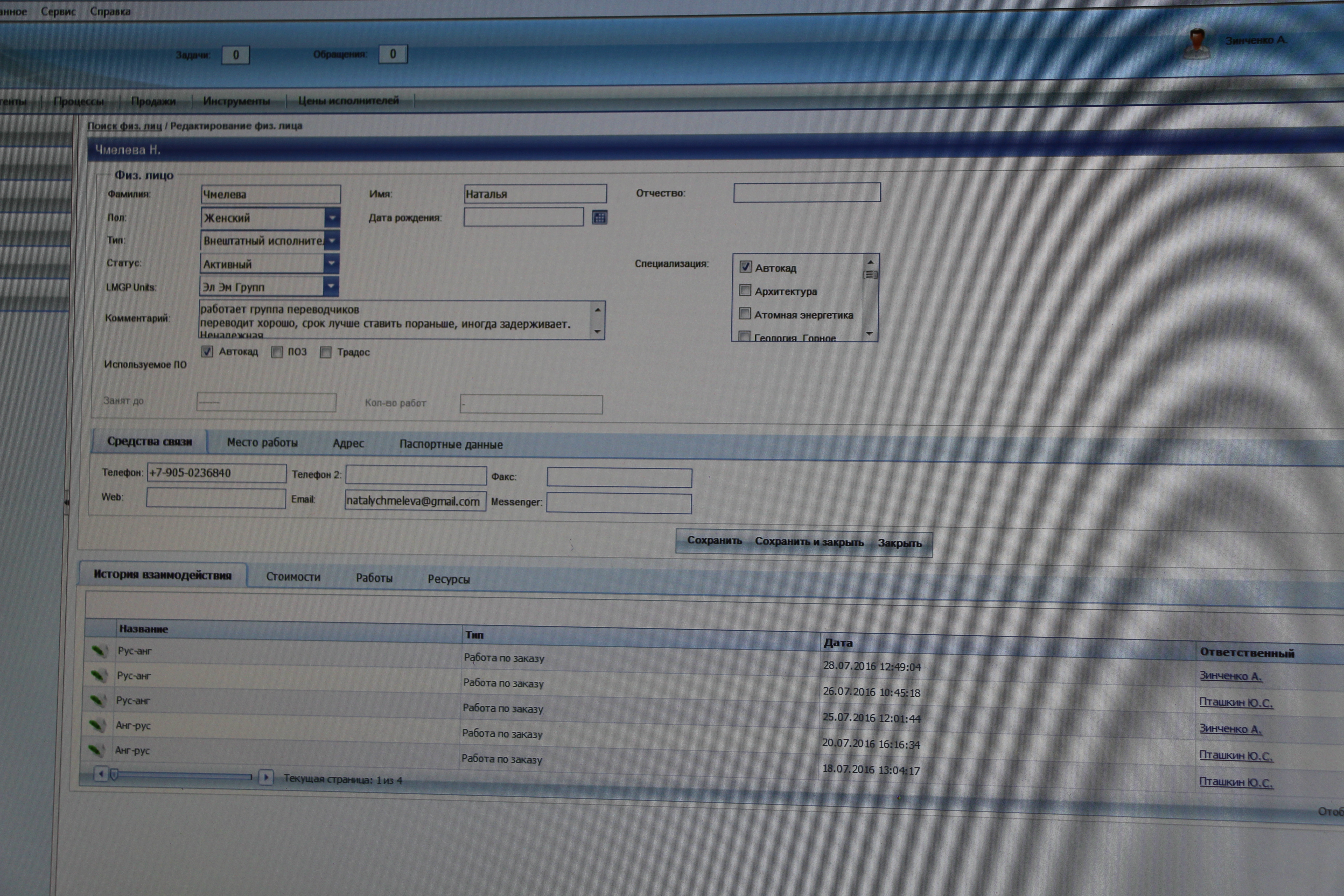The image size is (1344, 896).
Task: Click edit icon for 20.07.2016 row
Action: 97,725
